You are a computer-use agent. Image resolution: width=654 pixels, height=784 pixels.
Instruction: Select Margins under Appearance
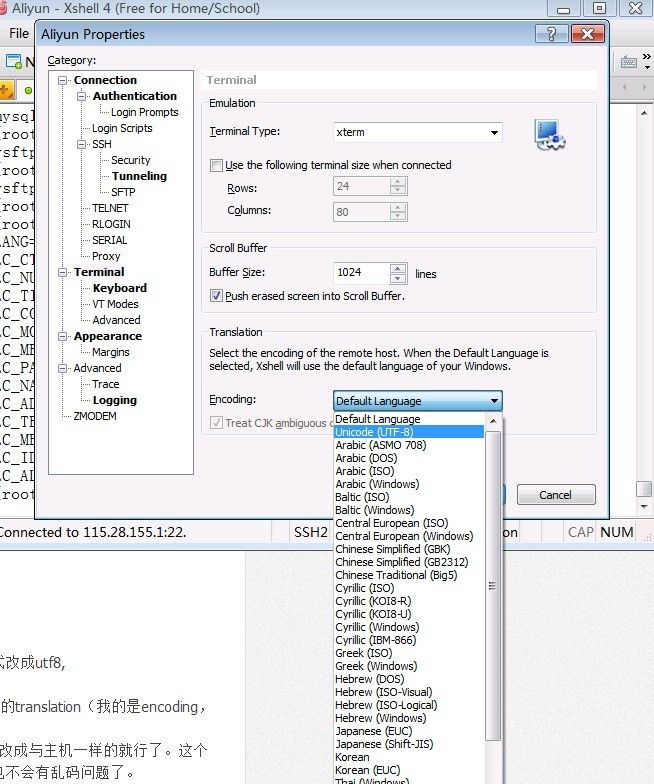pyautogui.click(x=110, y=352)
